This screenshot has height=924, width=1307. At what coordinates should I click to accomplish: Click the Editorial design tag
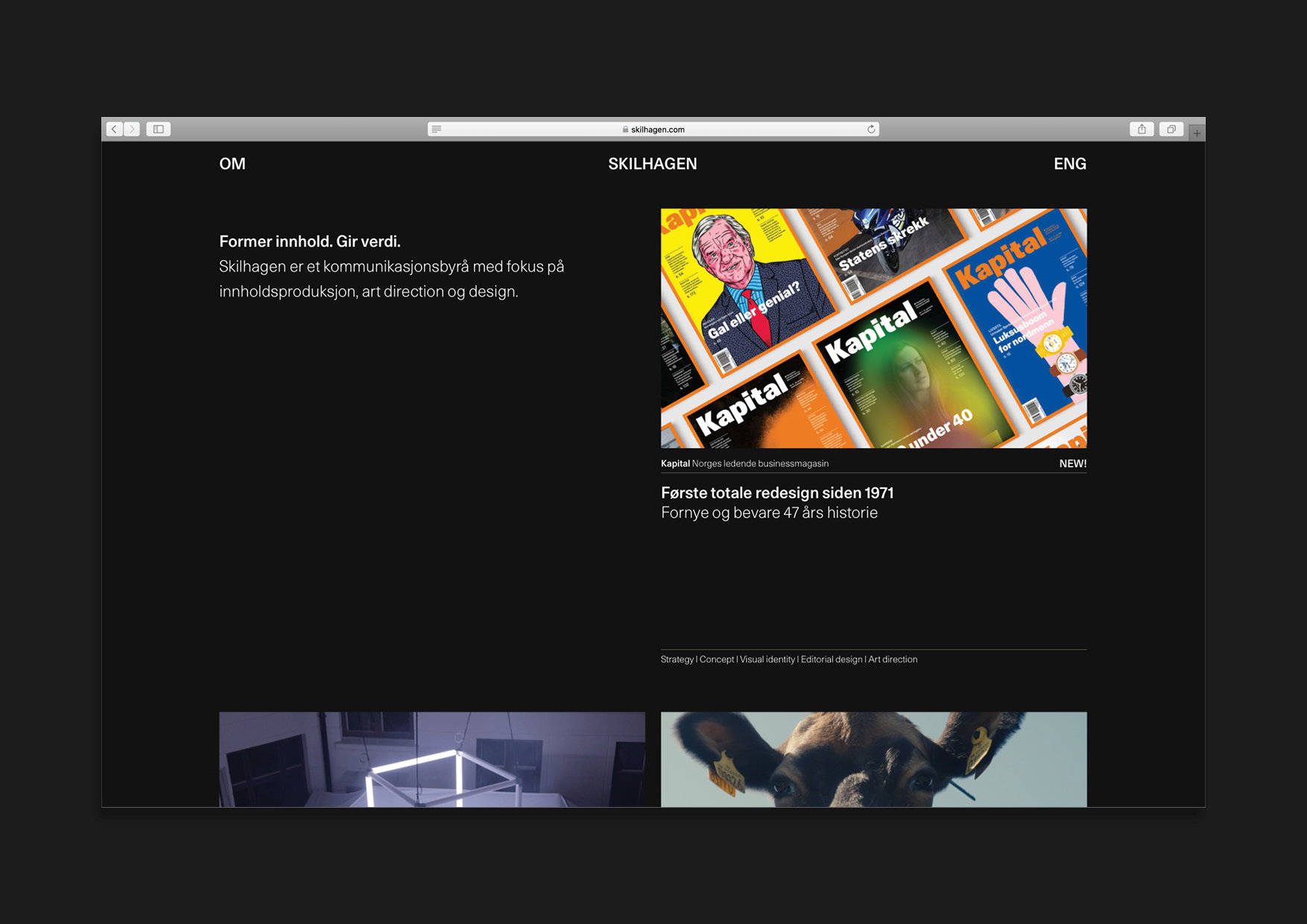click(832, 659)
